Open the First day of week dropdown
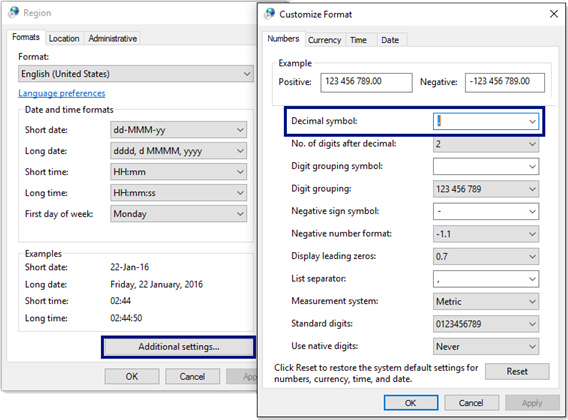Image resolution: width=568 pixels, height=420 pixels. [x=179, y=214]
